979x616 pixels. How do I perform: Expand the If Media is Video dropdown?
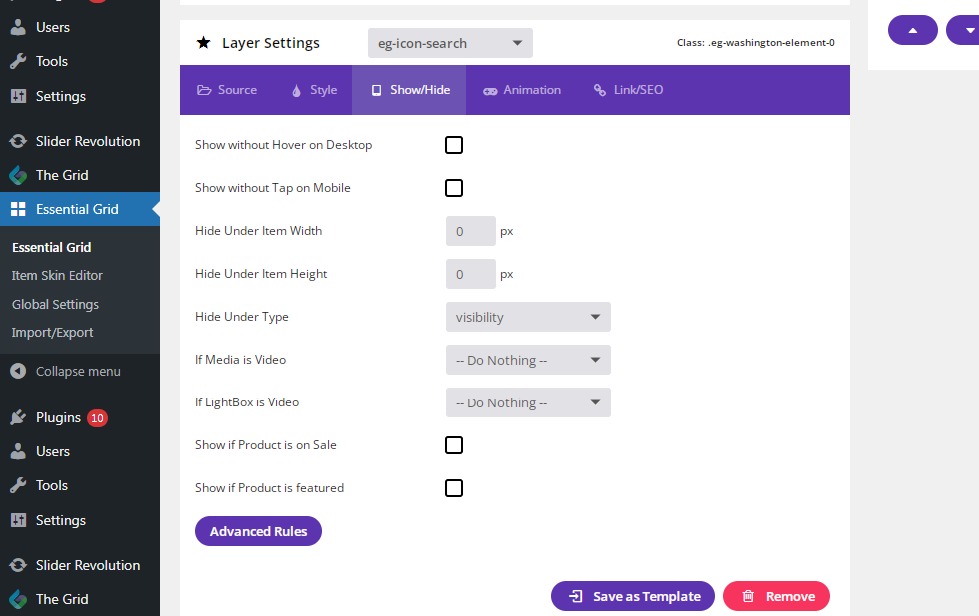pyautogui.click(x=528, y=360)
